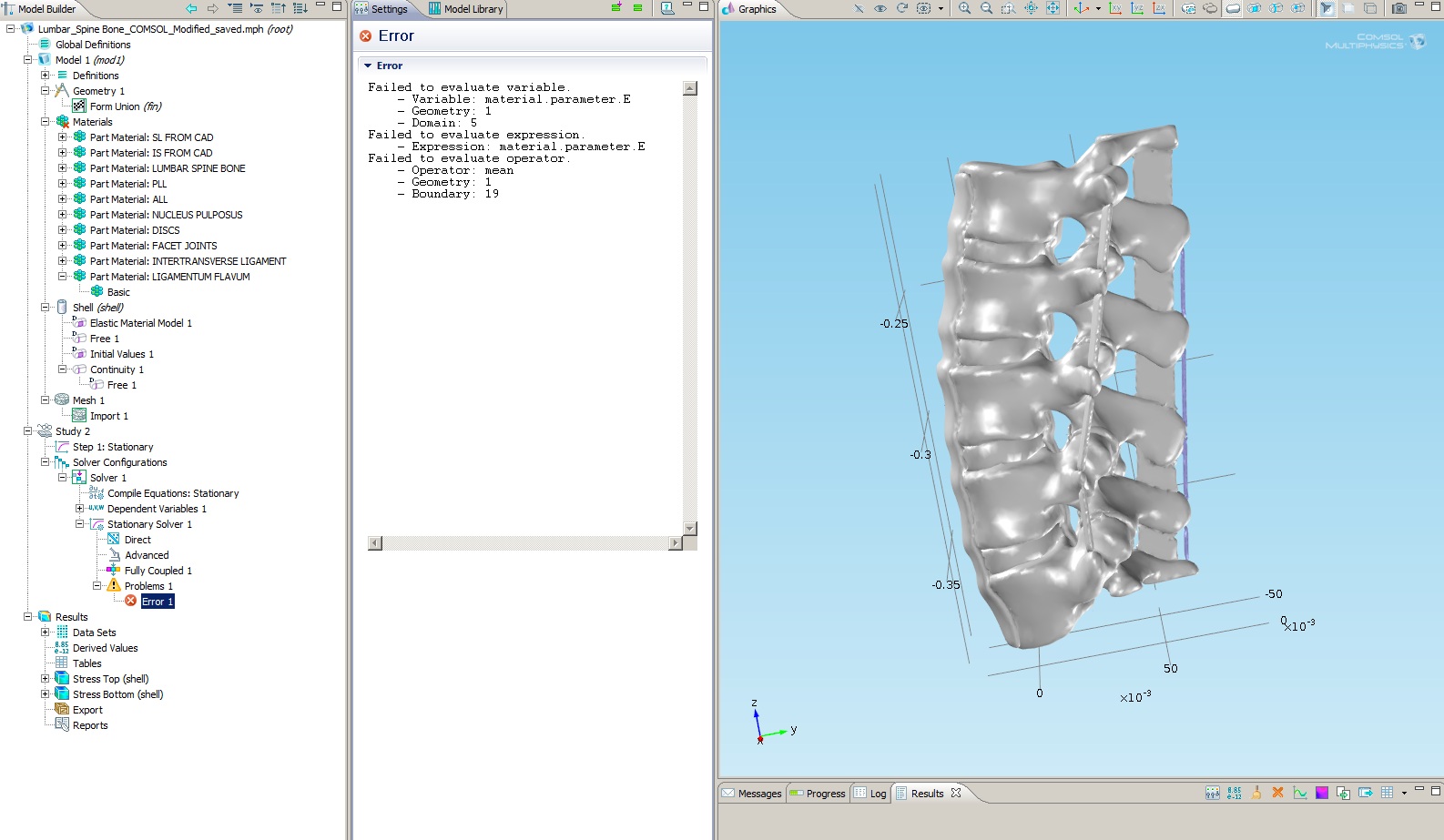The width and height of the screenshot is (1444, 840).
Task: Click the back arrow in Model Builder
Action: click(x=191, y=8)
